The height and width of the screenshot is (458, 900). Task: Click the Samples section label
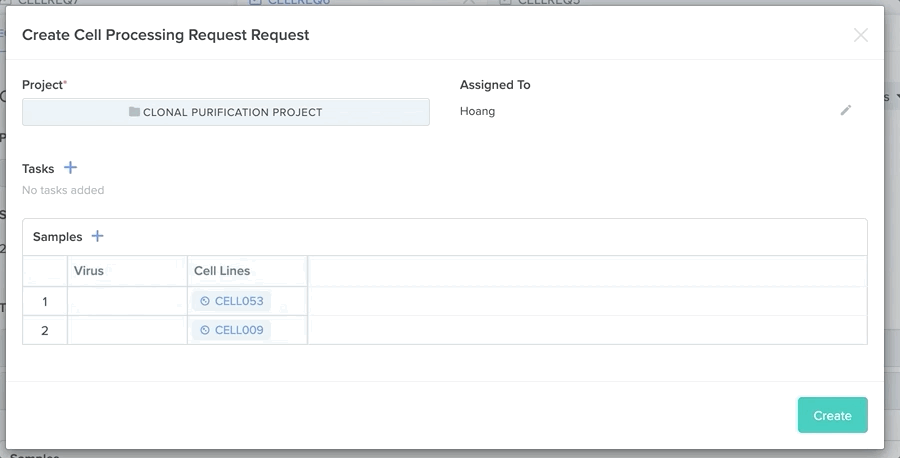point(57,236)
